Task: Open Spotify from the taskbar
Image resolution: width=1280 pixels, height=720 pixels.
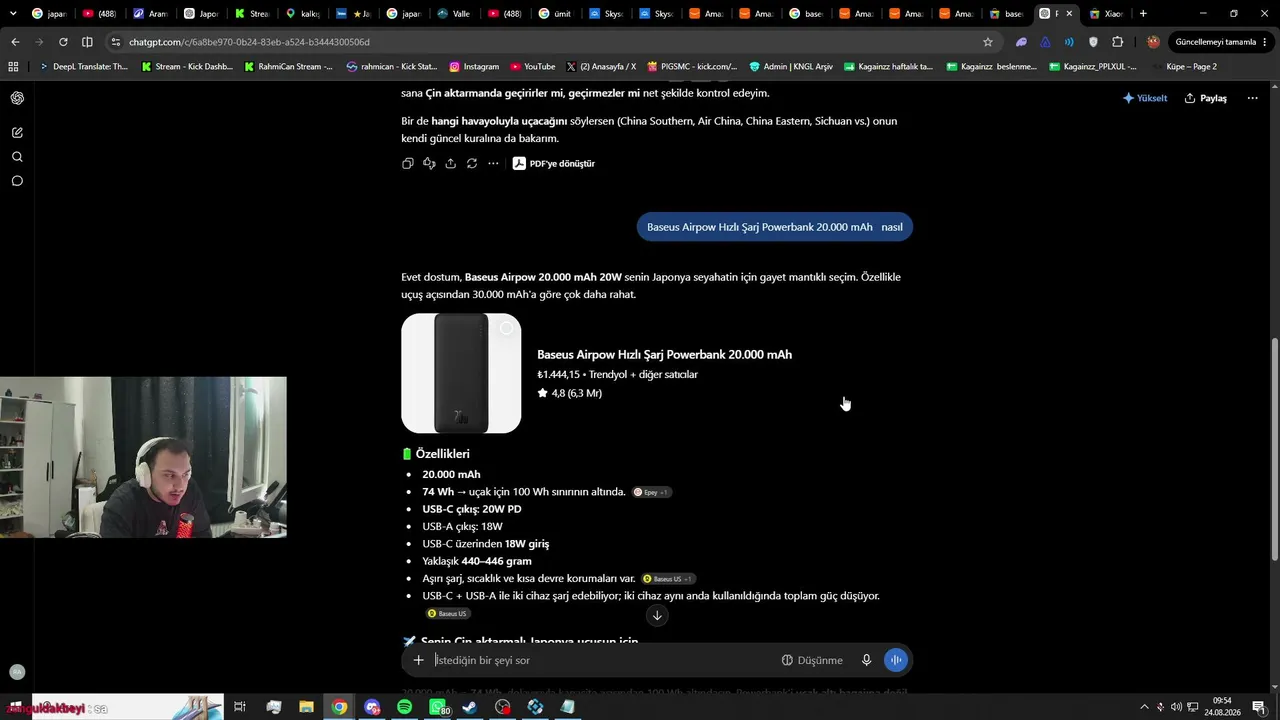Action: click(x=404, y=707)
